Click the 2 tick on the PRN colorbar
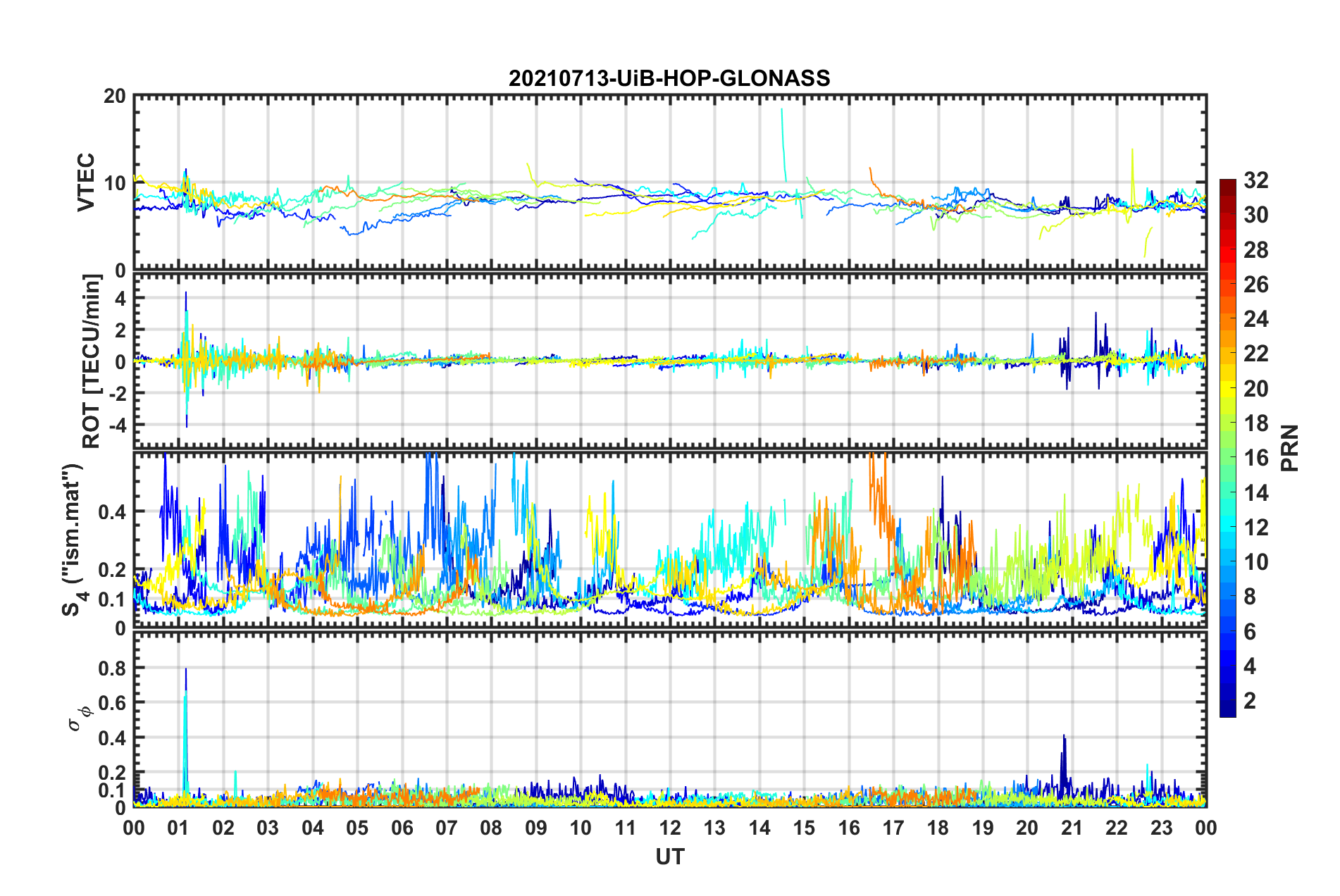This screenshot has height=896, width=1340. tap(1250, 701)
